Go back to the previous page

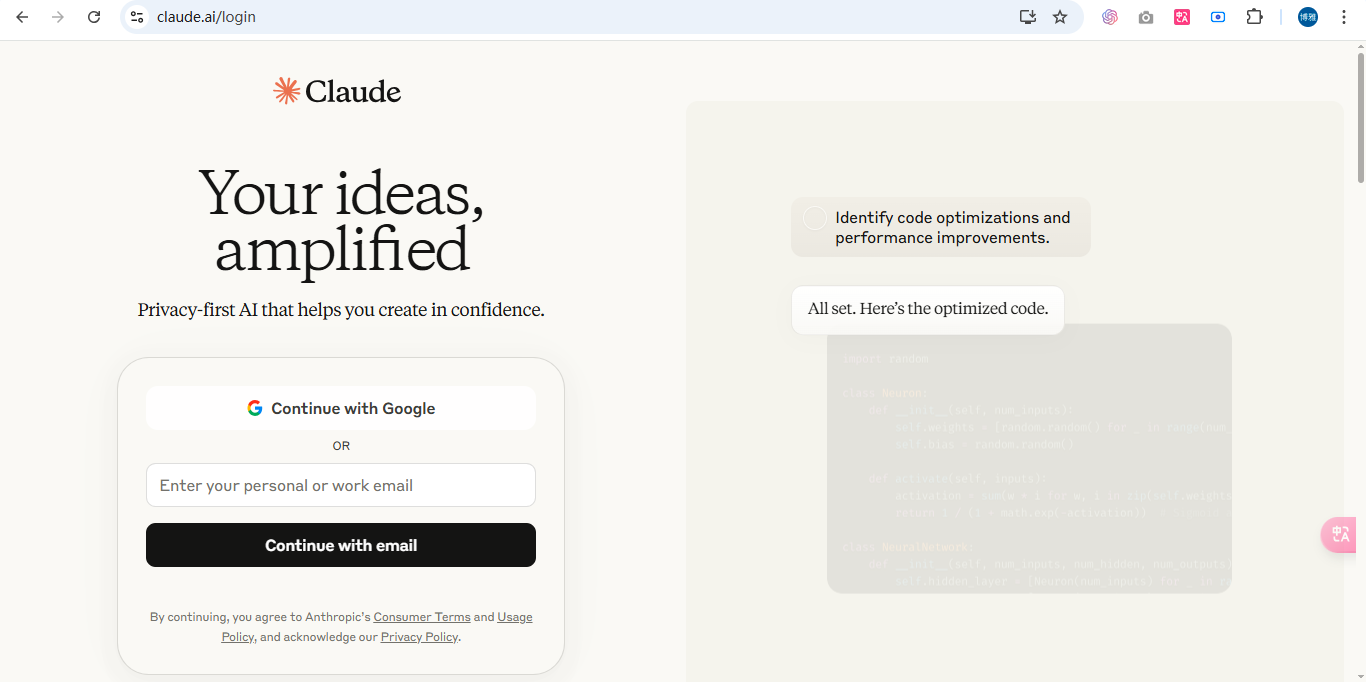click(22, 17)
